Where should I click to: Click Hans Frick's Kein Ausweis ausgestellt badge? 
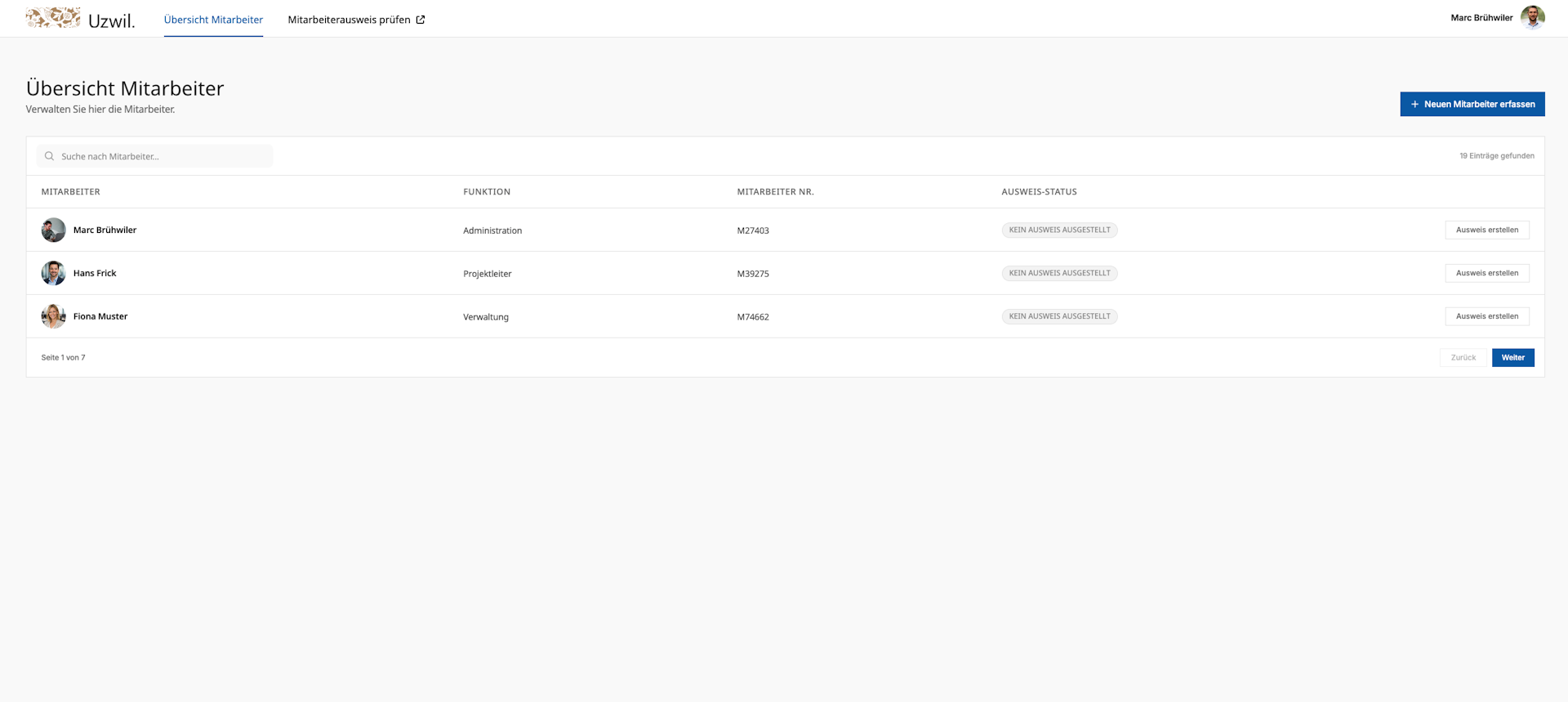[x=1059, y=273]
